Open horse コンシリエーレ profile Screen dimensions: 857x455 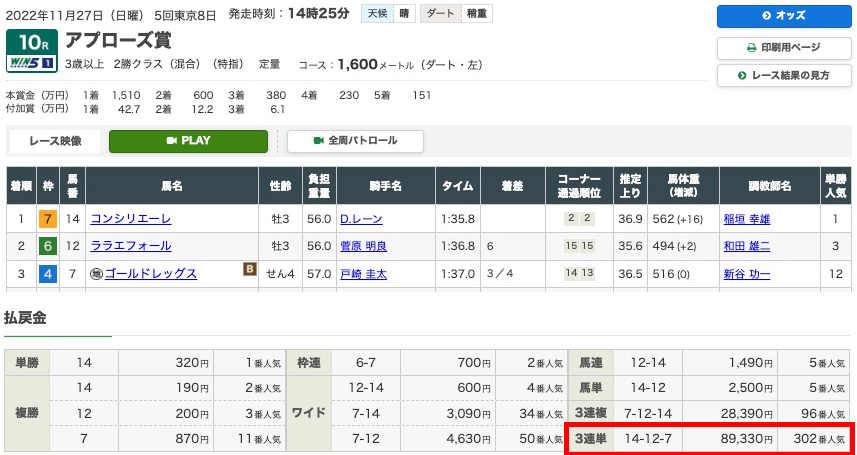pos(131,219)
